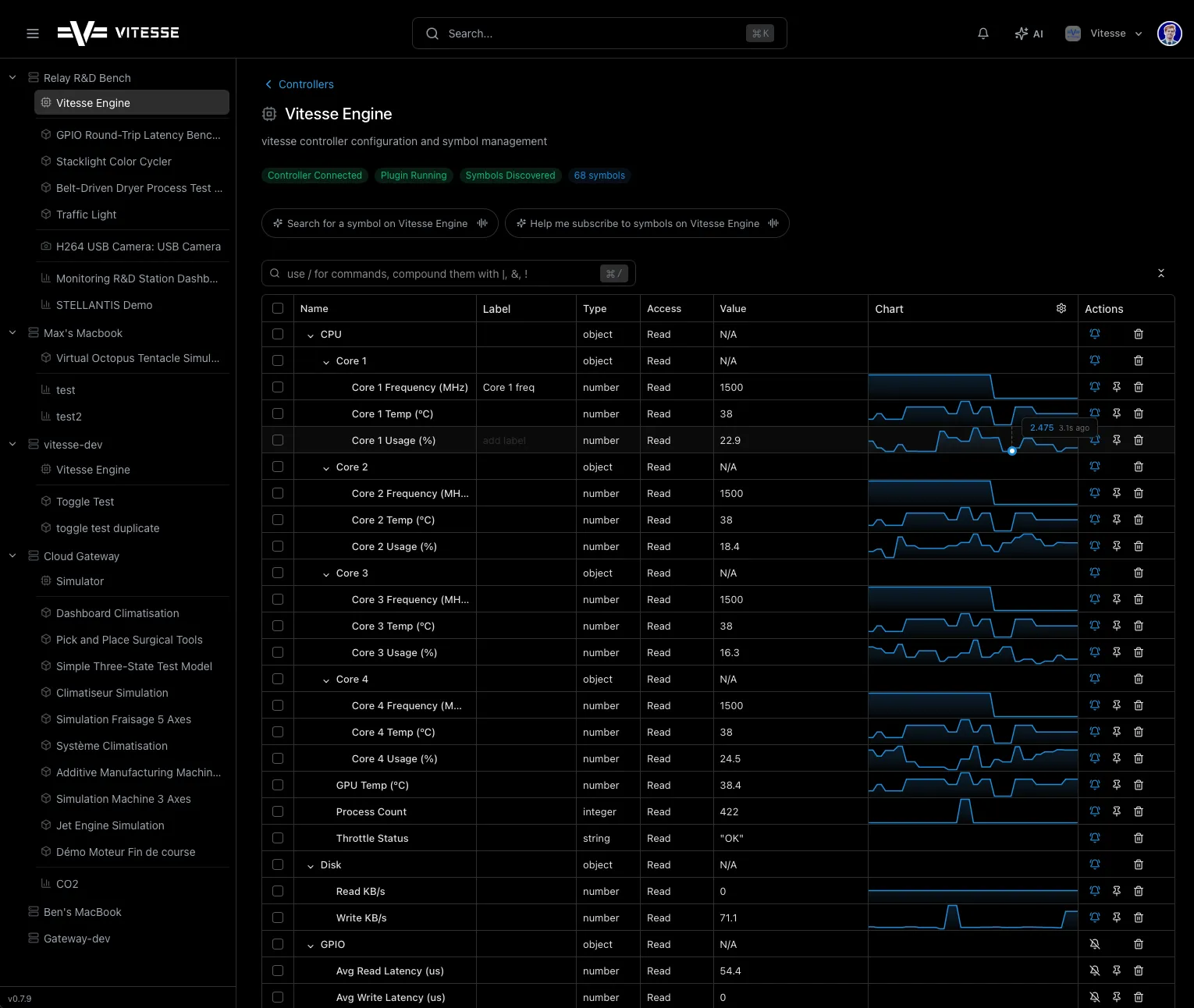This screenshot has height=1008, width=1194.
Task: Click add label for Core 1 Usage
Action: (x=504, y=440)
